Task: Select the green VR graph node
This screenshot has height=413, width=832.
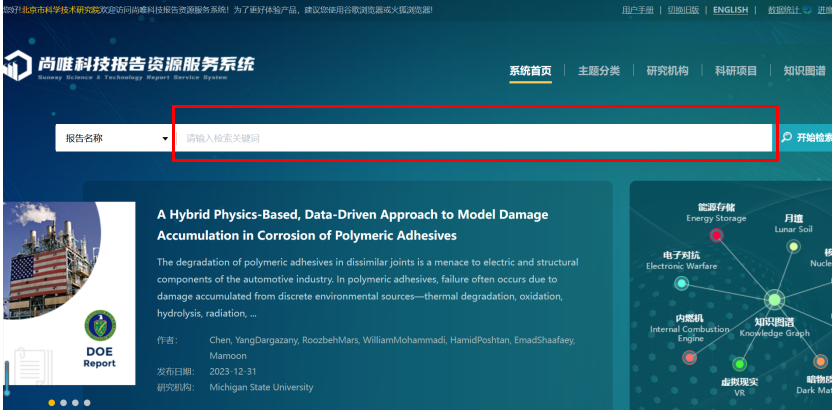Action: tap(739, 364)
